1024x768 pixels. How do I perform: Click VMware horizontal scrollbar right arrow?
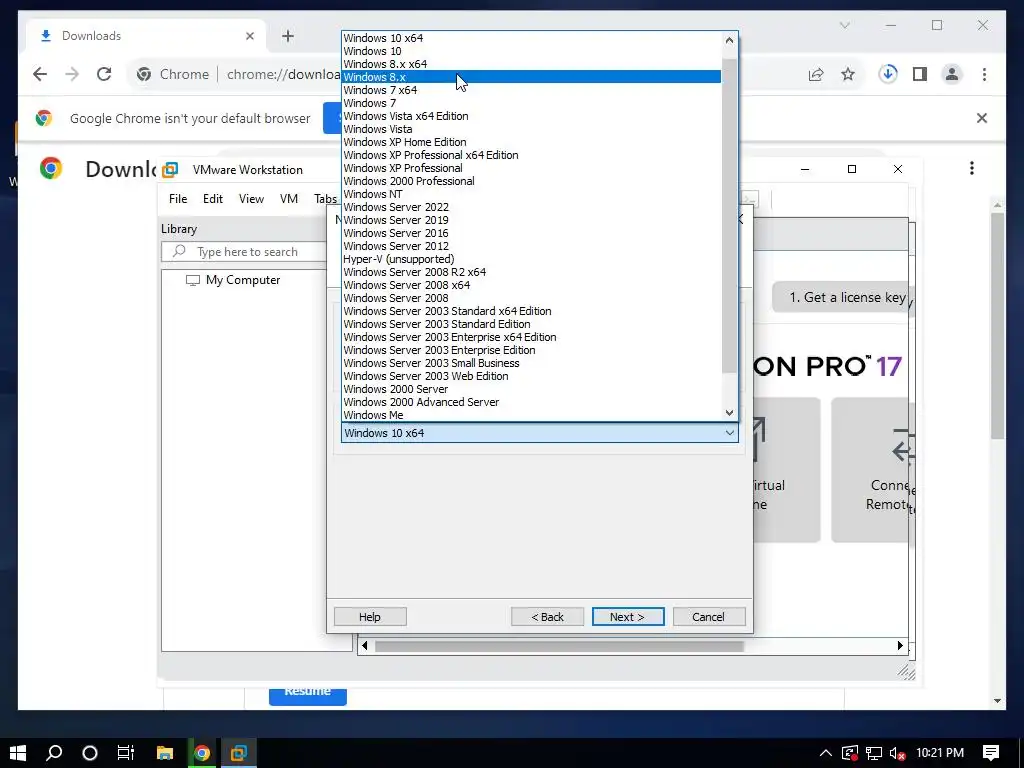tap(901, 645)
